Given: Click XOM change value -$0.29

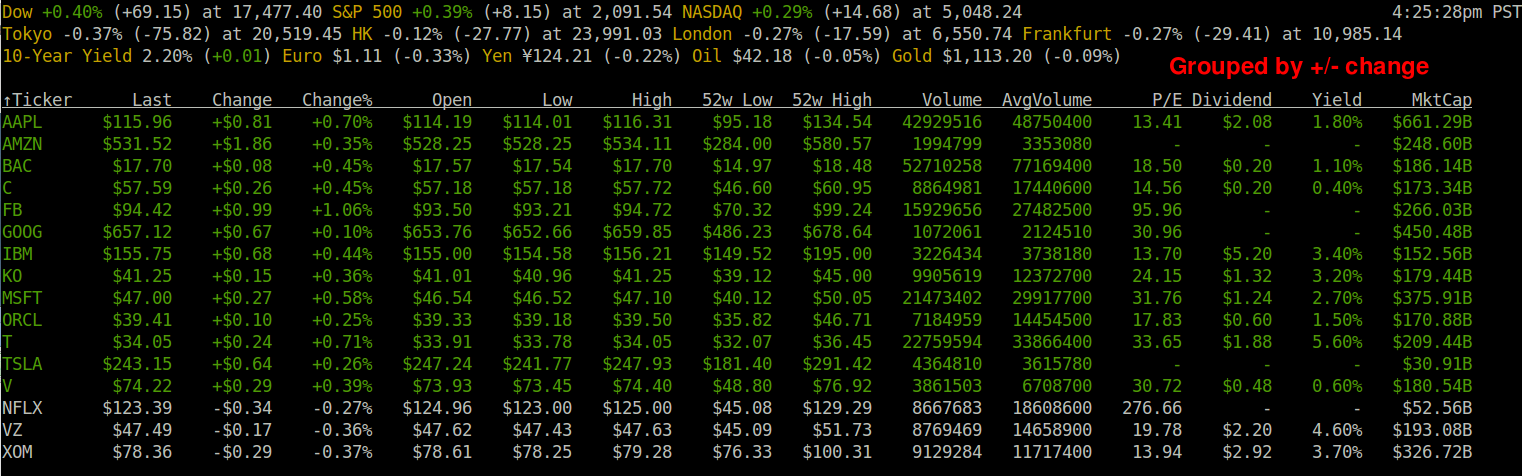Looking at the screenshot, I should click(x=242, y=452).
